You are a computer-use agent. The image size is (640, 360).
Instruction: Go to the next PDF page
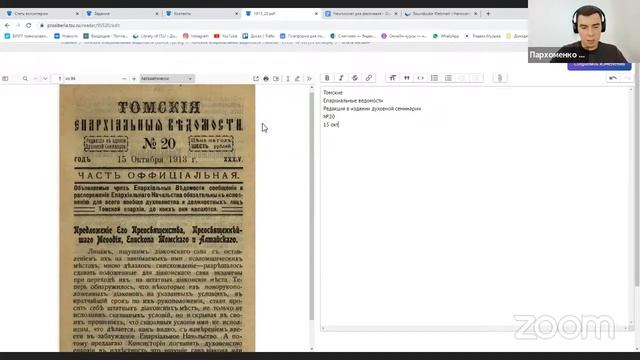click(x=45, y=78)
